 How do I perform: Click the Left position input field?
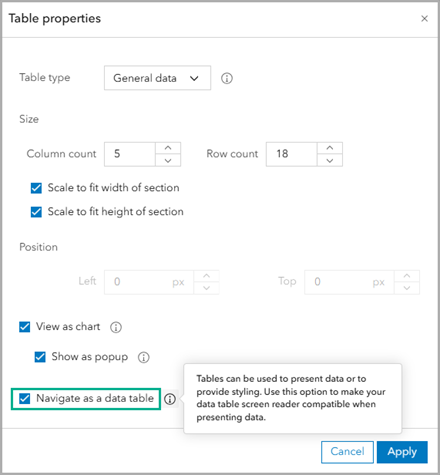[x=149, y=282]
